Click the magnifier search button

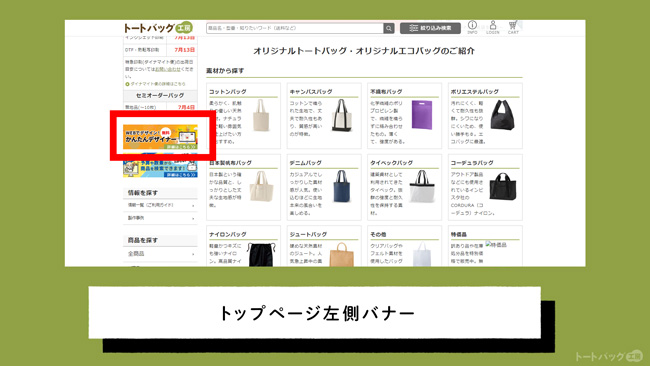[x=388, y=28]
